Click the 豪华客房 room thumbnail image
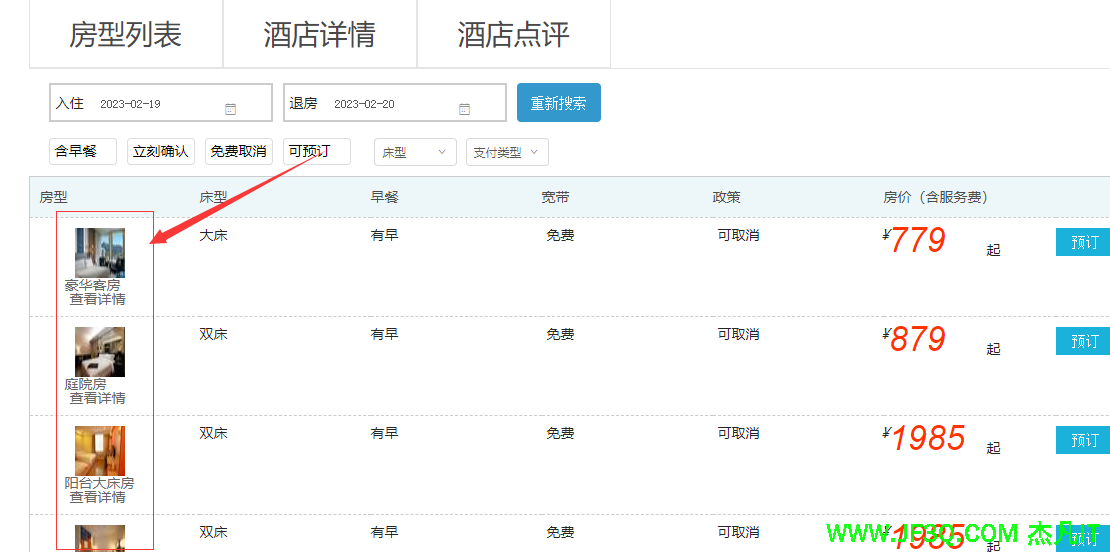 pyautogui.click(x=100, y=252)
